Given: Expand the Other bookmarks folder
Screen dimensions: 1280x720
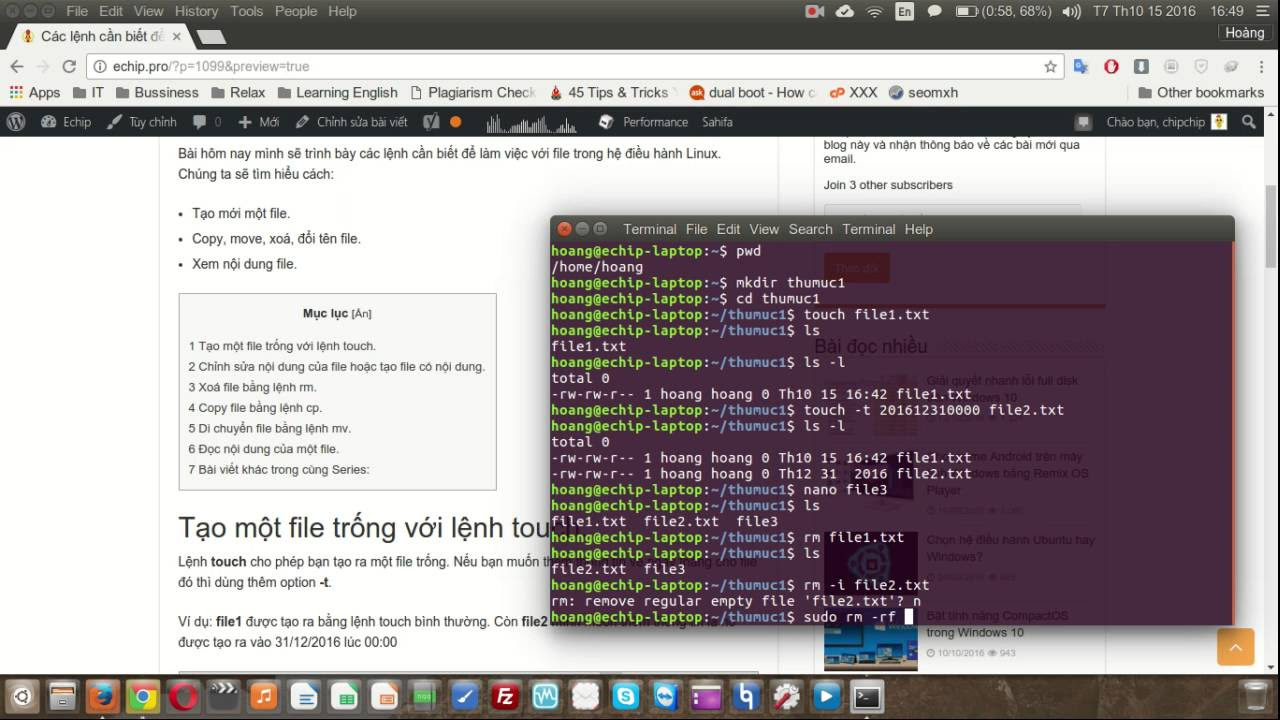Looking at the screenshot, I should point(1201,92).
